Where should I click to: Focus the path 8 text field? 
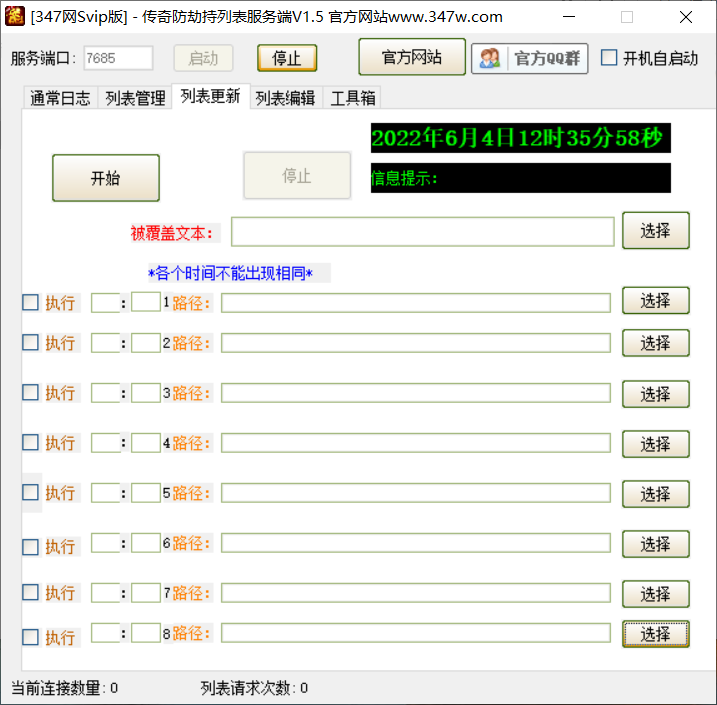coord(416,633)
